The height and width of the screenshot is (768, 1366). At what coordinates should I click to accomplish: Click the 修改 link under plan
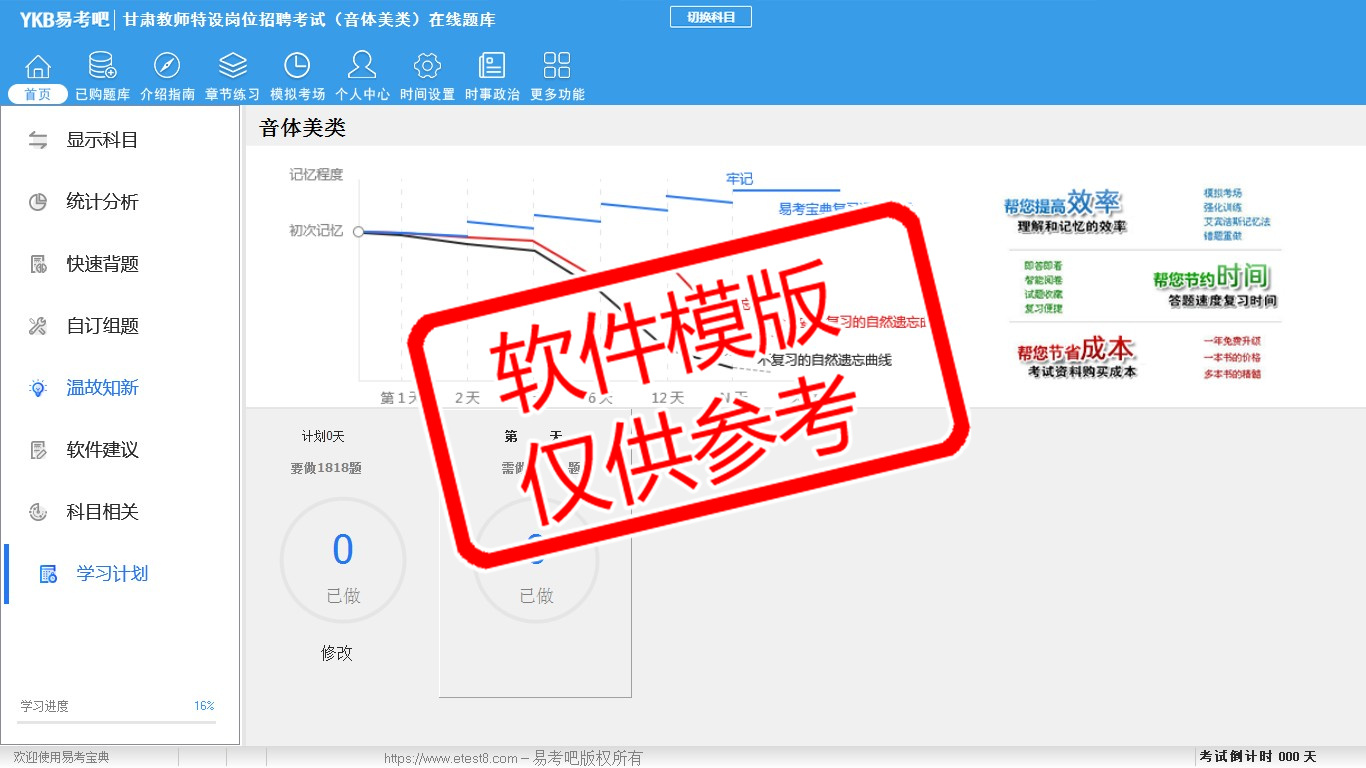point(337,653)
